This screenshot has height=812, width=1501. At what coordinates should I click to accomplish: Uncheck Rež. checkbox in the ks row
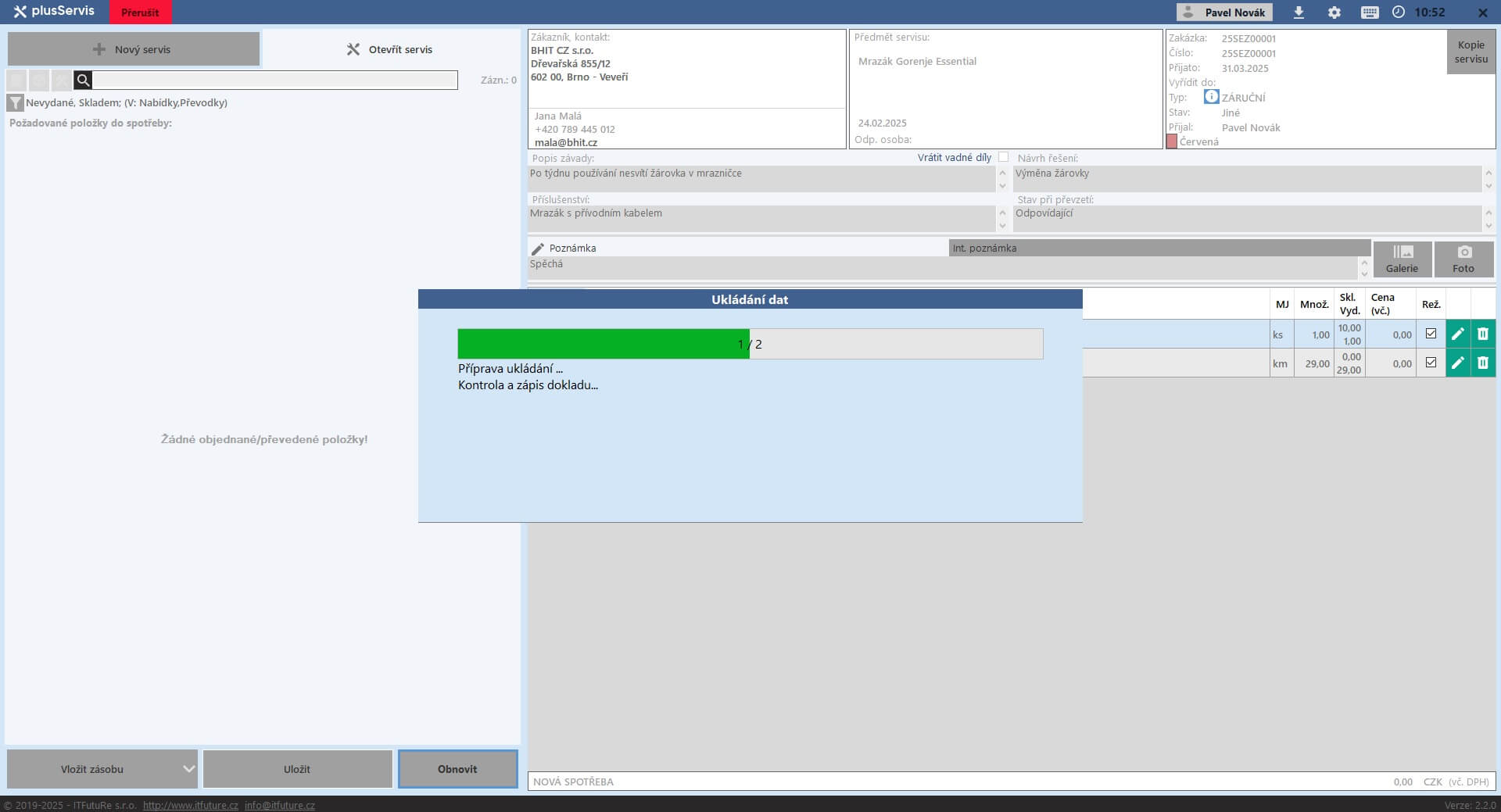pyautogui.click(x=1431, y=334)
